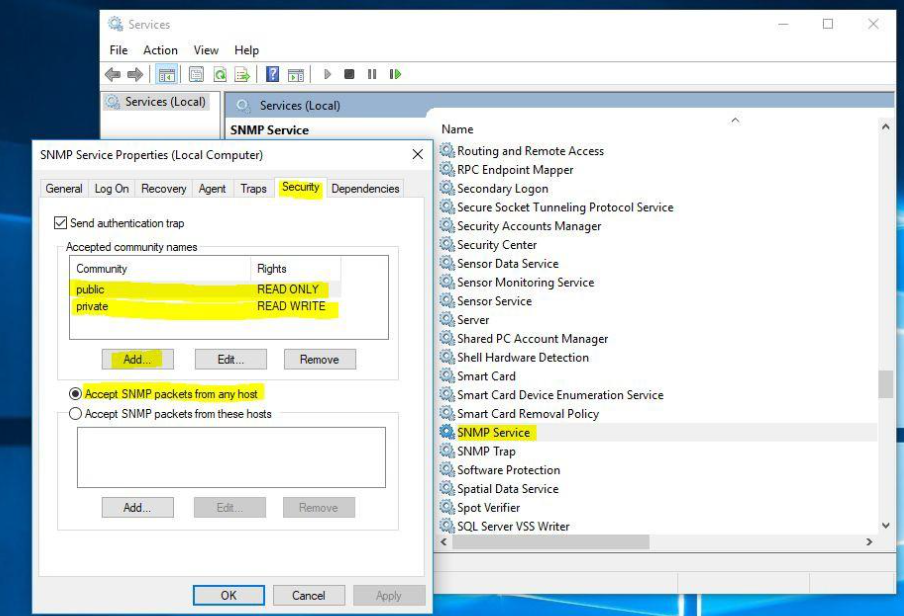Click the Refresh toolbar icon
Image resolution: width=904 pixels, height=616 pixels.
220,74
